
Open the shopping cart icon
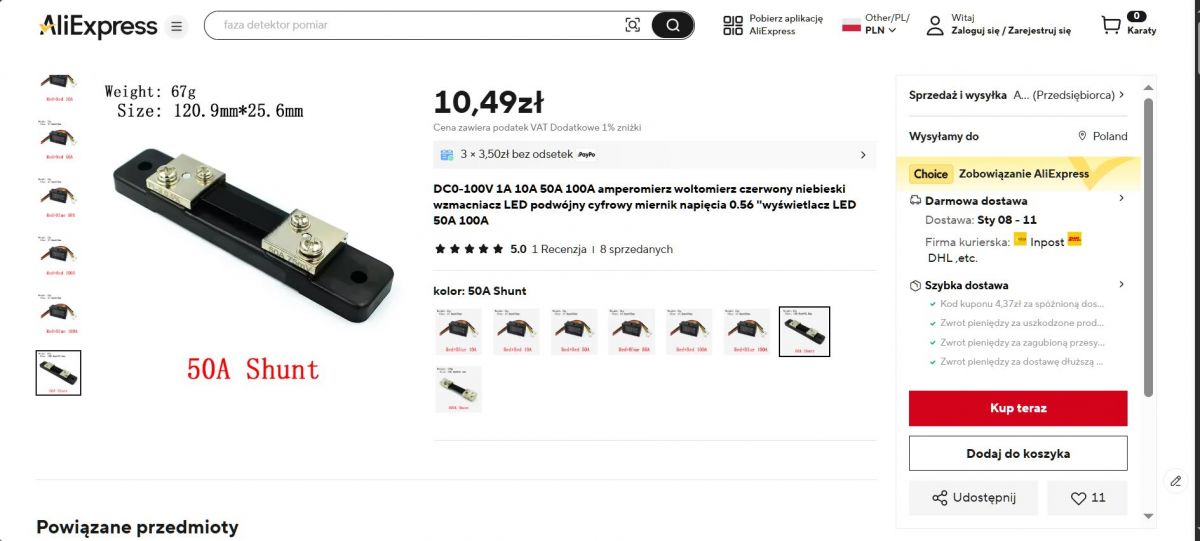tap(1110, 25)
